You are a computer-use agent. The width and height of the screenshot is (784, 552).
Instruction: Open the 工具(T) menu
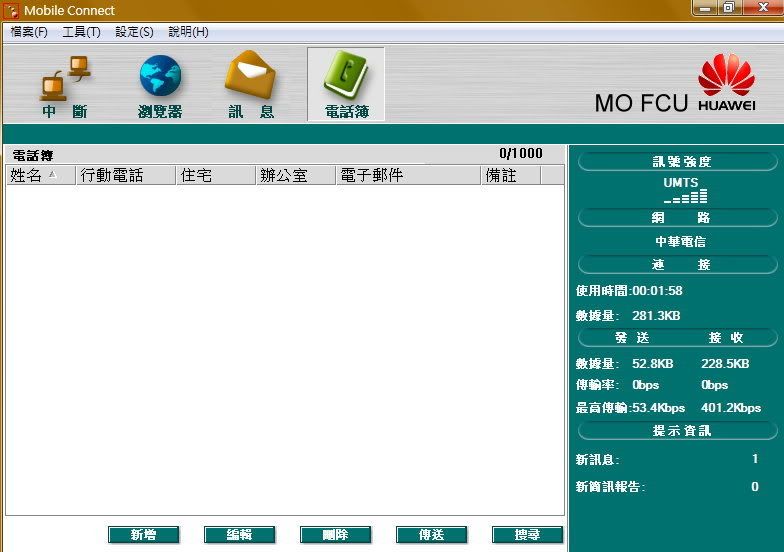pos(81,32)
